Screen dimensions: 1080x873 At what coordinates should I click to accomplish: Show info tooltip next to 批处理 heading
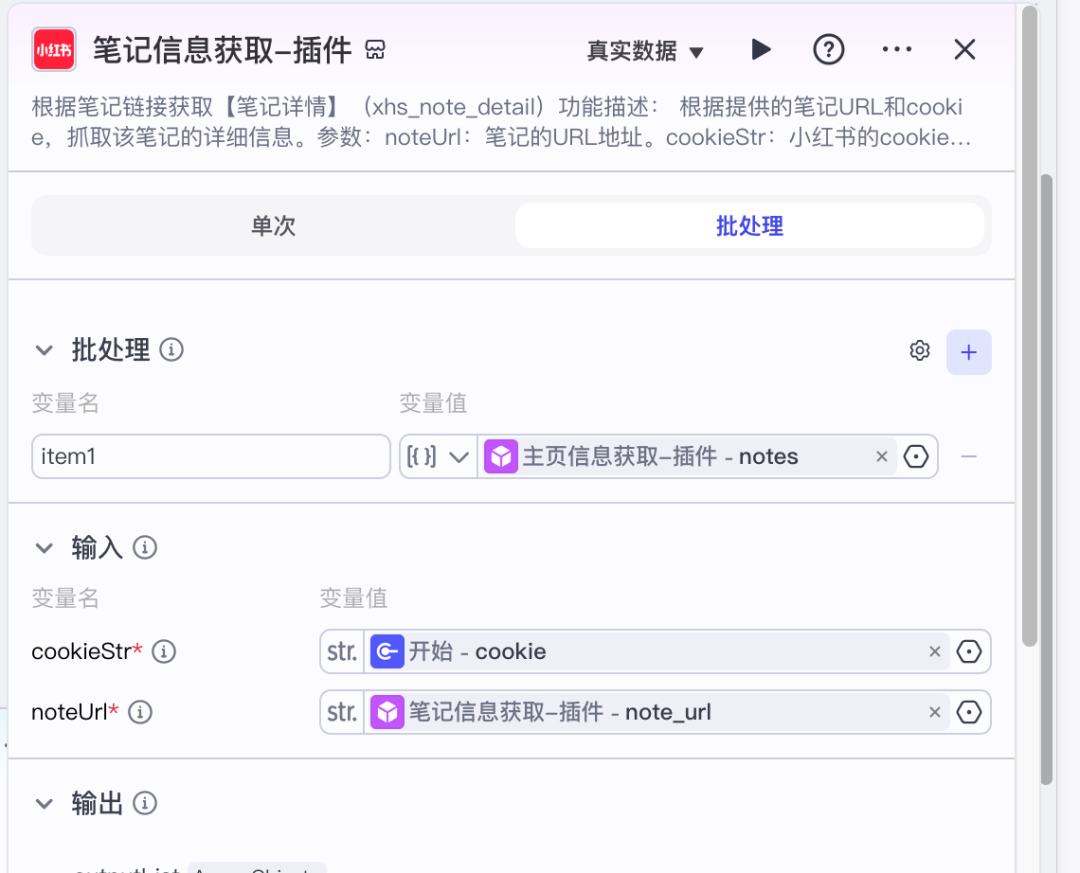[x=172, y=350]
